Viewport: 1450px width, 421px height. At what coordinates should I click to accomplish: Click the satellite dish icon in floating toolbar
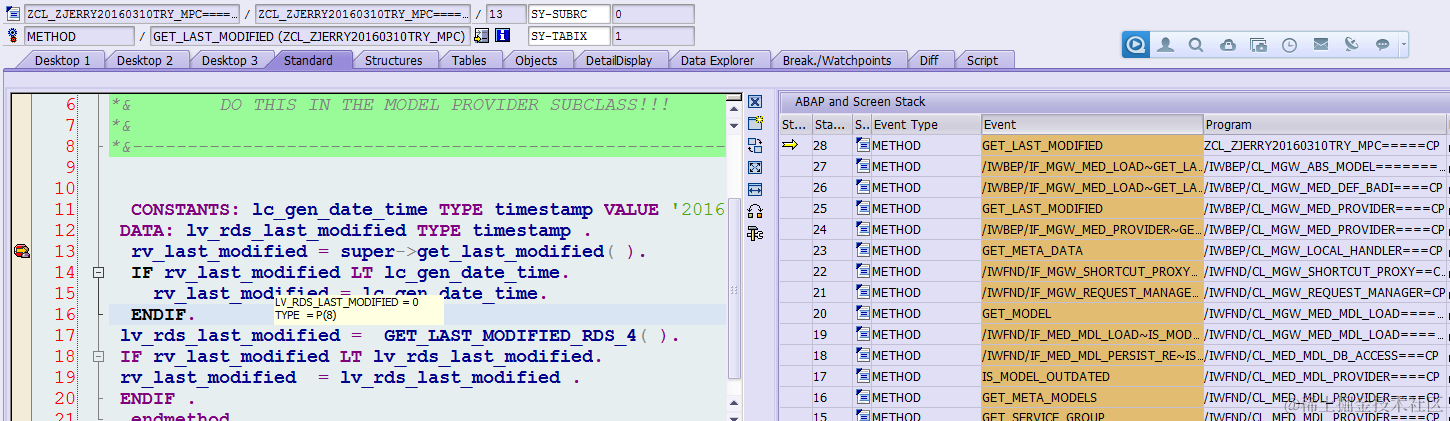pyautogui.click(x=1352, y=45)
